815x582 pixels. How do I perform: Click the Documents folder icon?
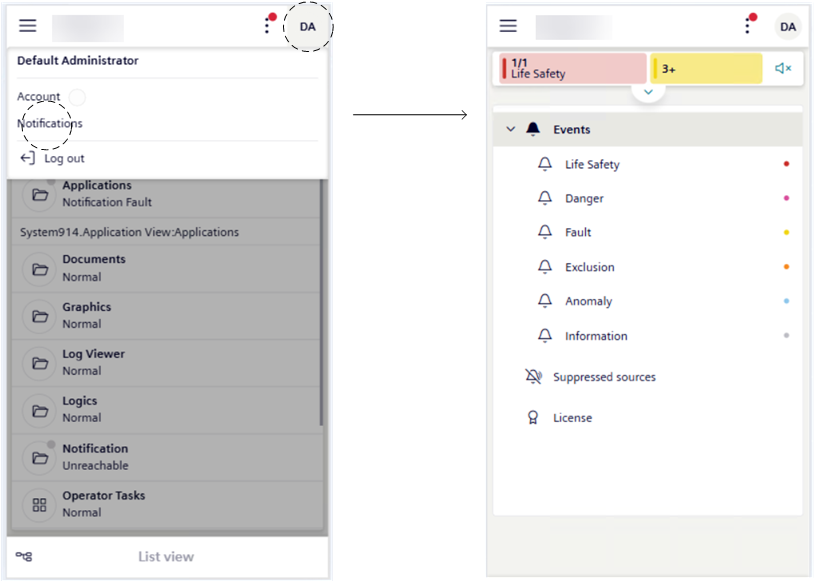click(x=40, y=268)
